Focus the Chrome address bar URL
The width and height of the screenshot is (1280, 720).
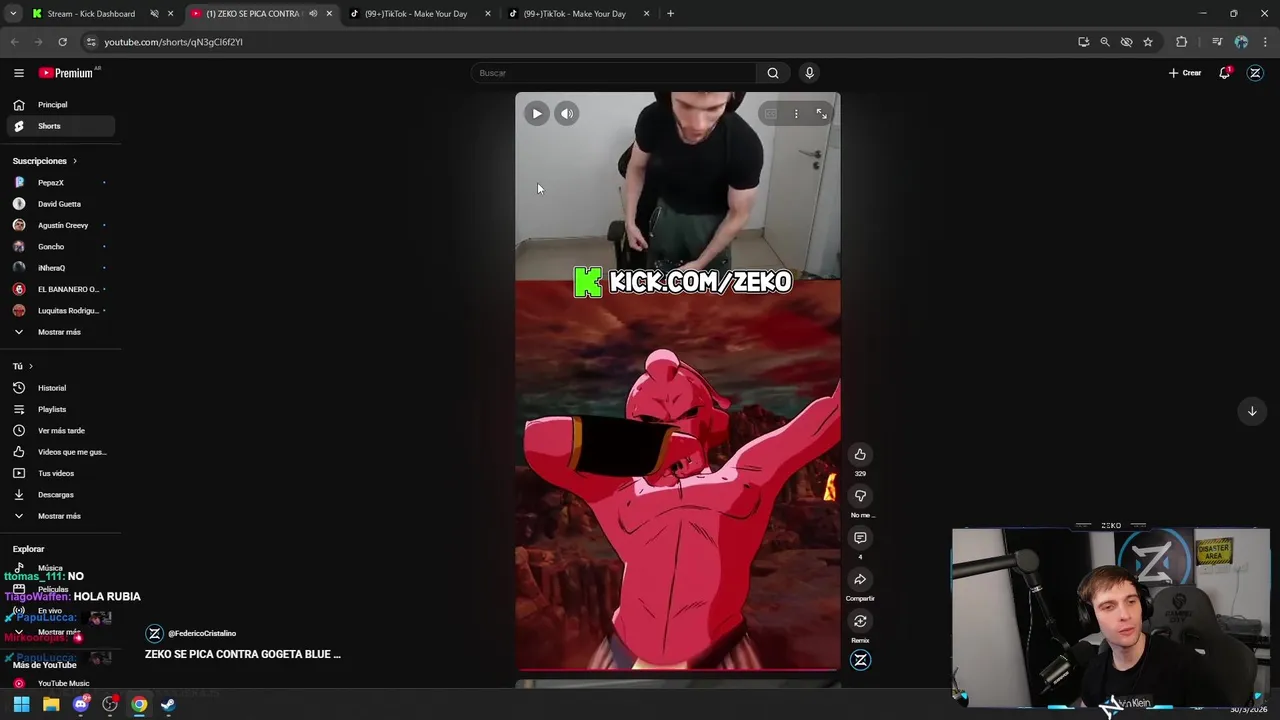click(173, 42)
